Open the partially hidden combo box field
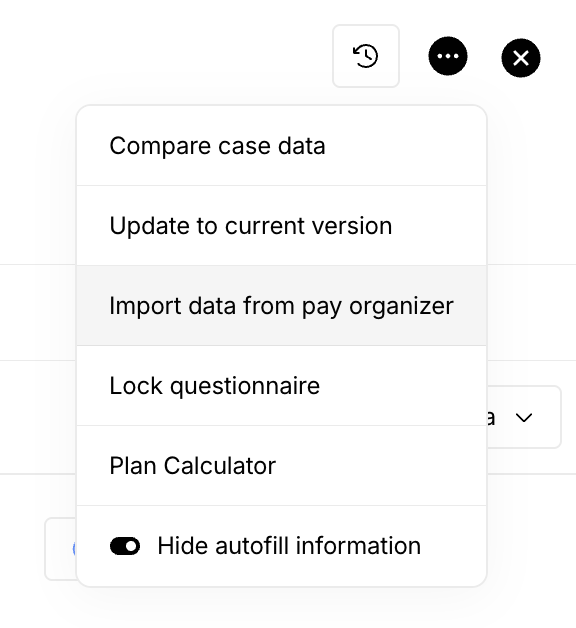The width and height of the screenshot is (576, 628). coord(524,417)
